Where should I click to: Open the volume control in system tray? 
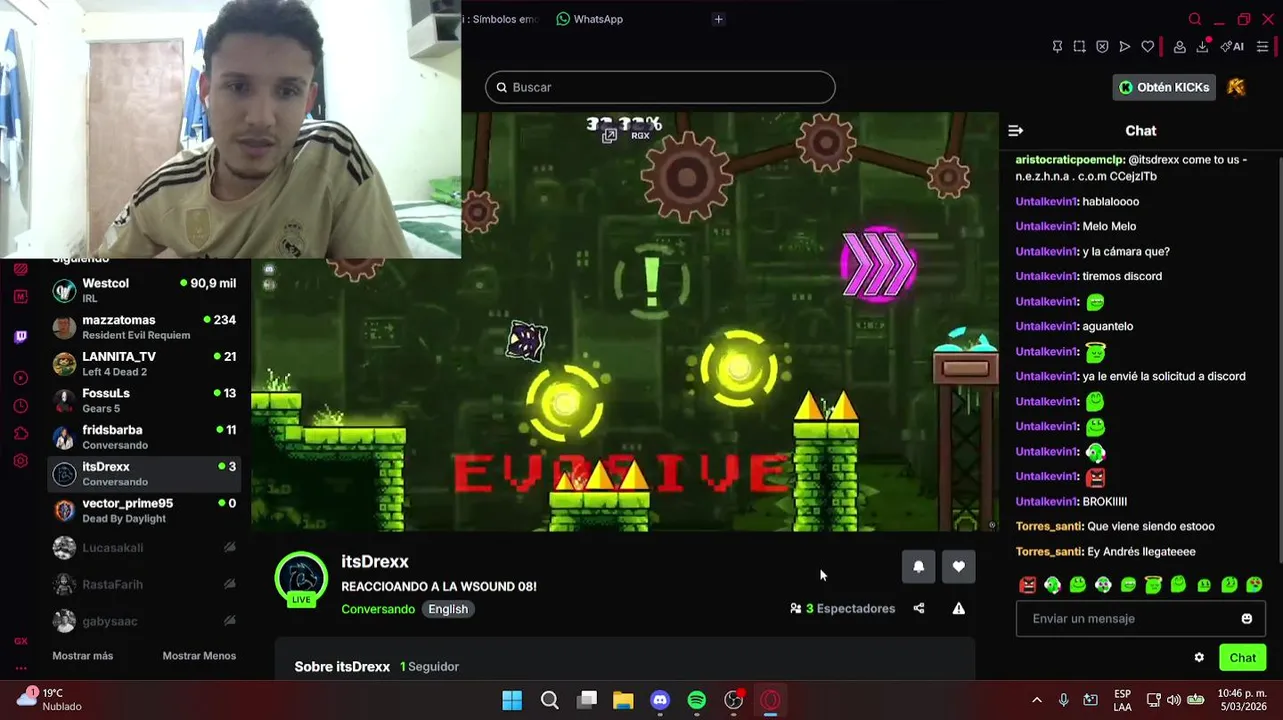click(1173, 700)
